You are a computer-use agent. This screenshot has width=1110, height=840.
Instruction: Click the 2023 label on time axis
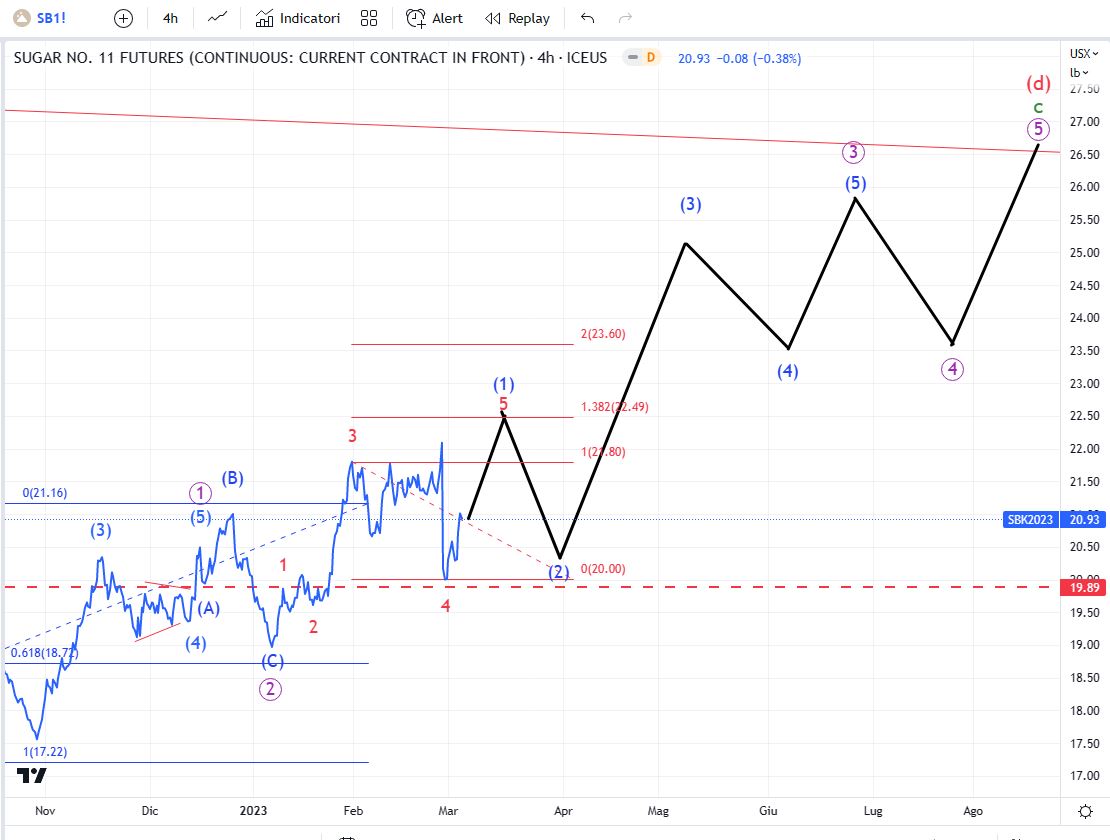pos(253,811)
